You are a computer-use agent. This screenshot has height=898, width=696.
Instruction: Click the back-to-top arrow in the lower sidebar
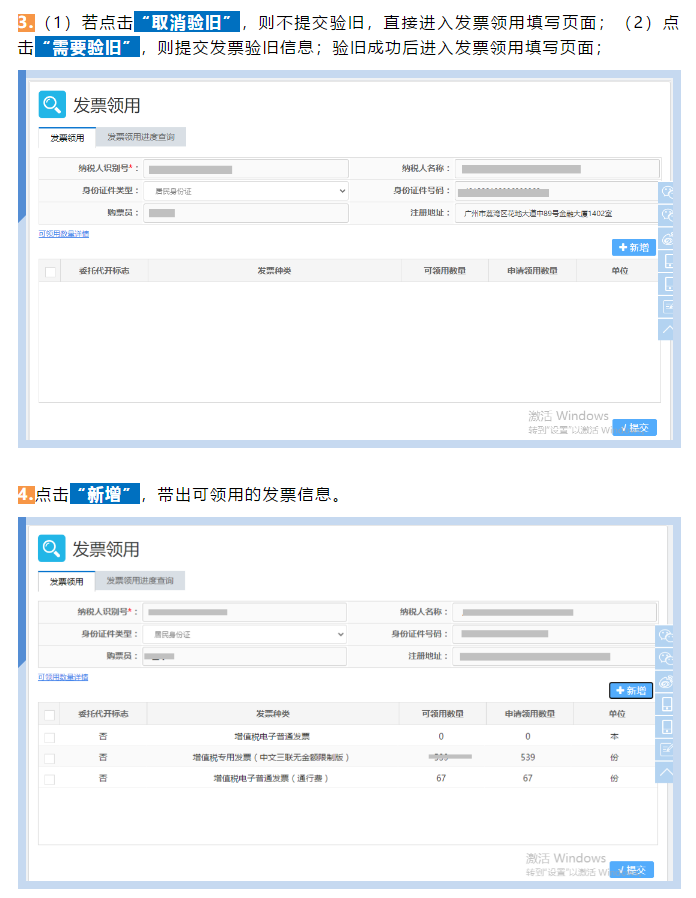667,772
